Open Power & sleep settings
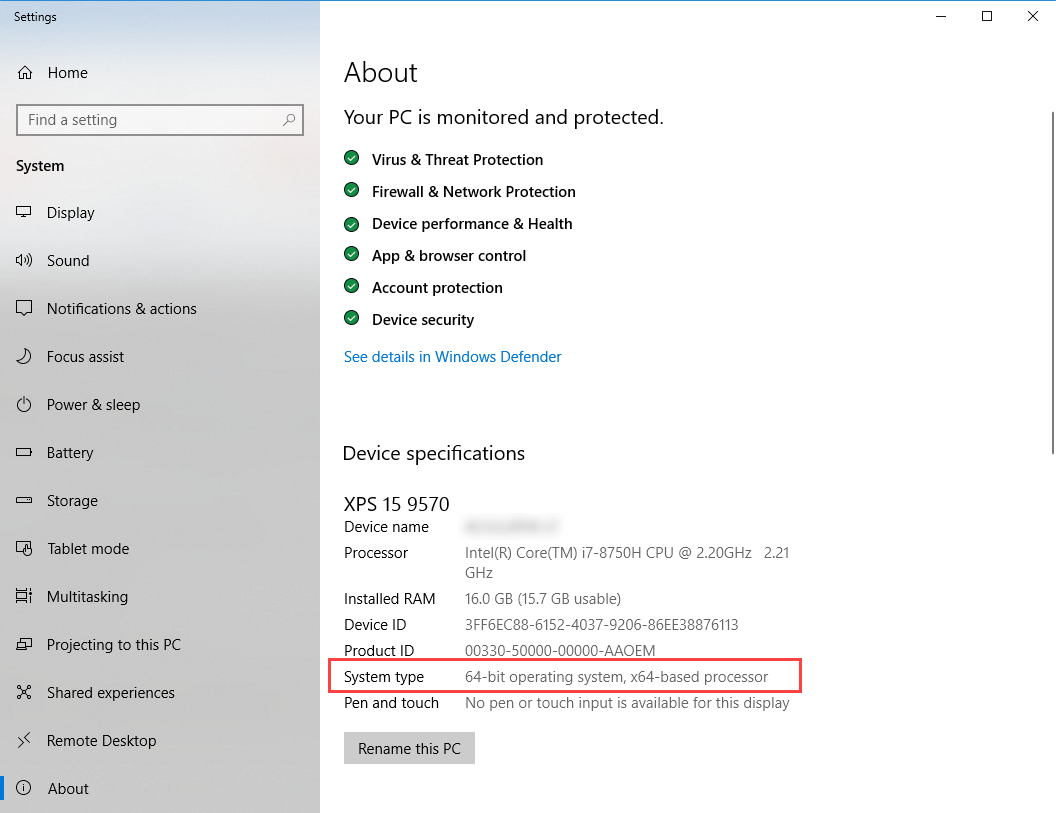Screen dimensions: 1056x813 coord(160,405)
